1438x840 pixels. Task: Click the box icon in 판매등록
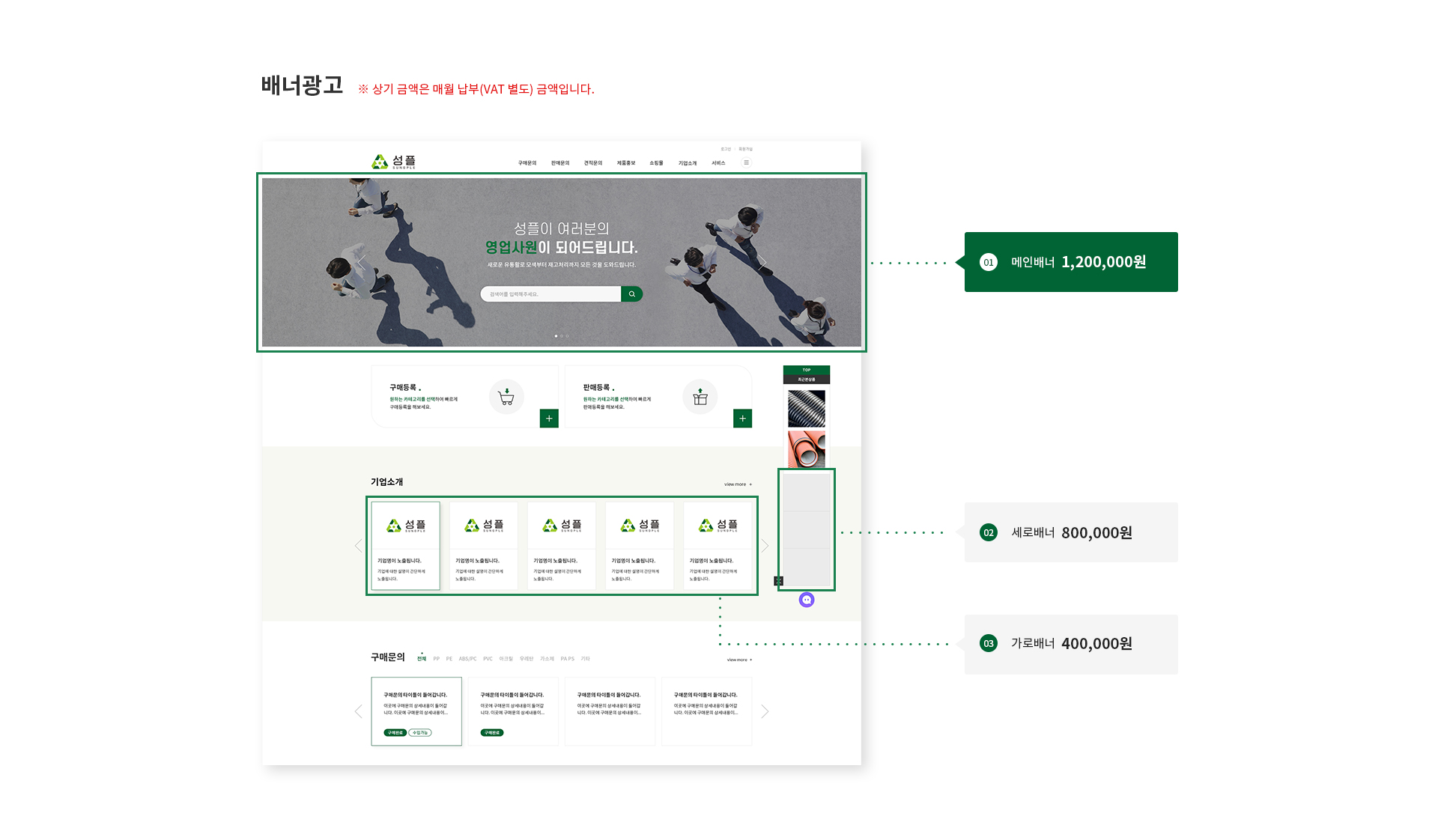tap(700, 397)
